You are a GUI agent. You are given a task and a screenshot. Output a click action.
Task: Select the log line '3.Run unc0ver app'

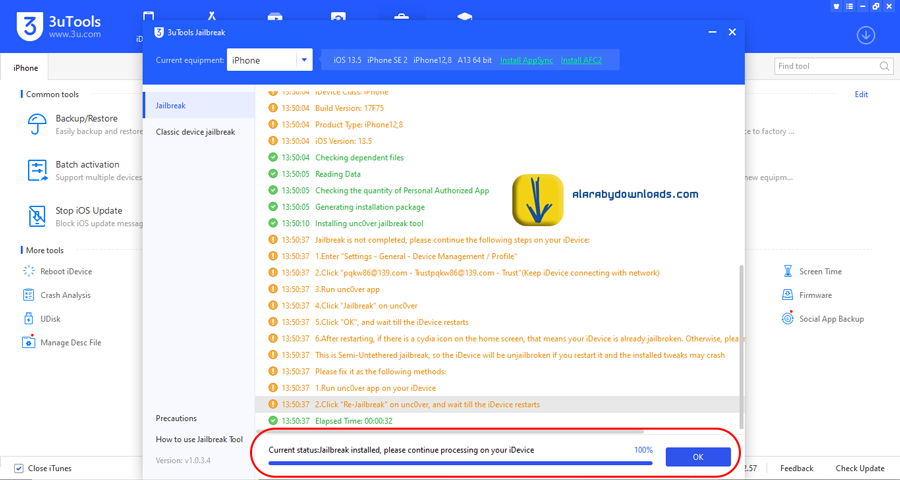pyautogui.click(x=347, y=289)
